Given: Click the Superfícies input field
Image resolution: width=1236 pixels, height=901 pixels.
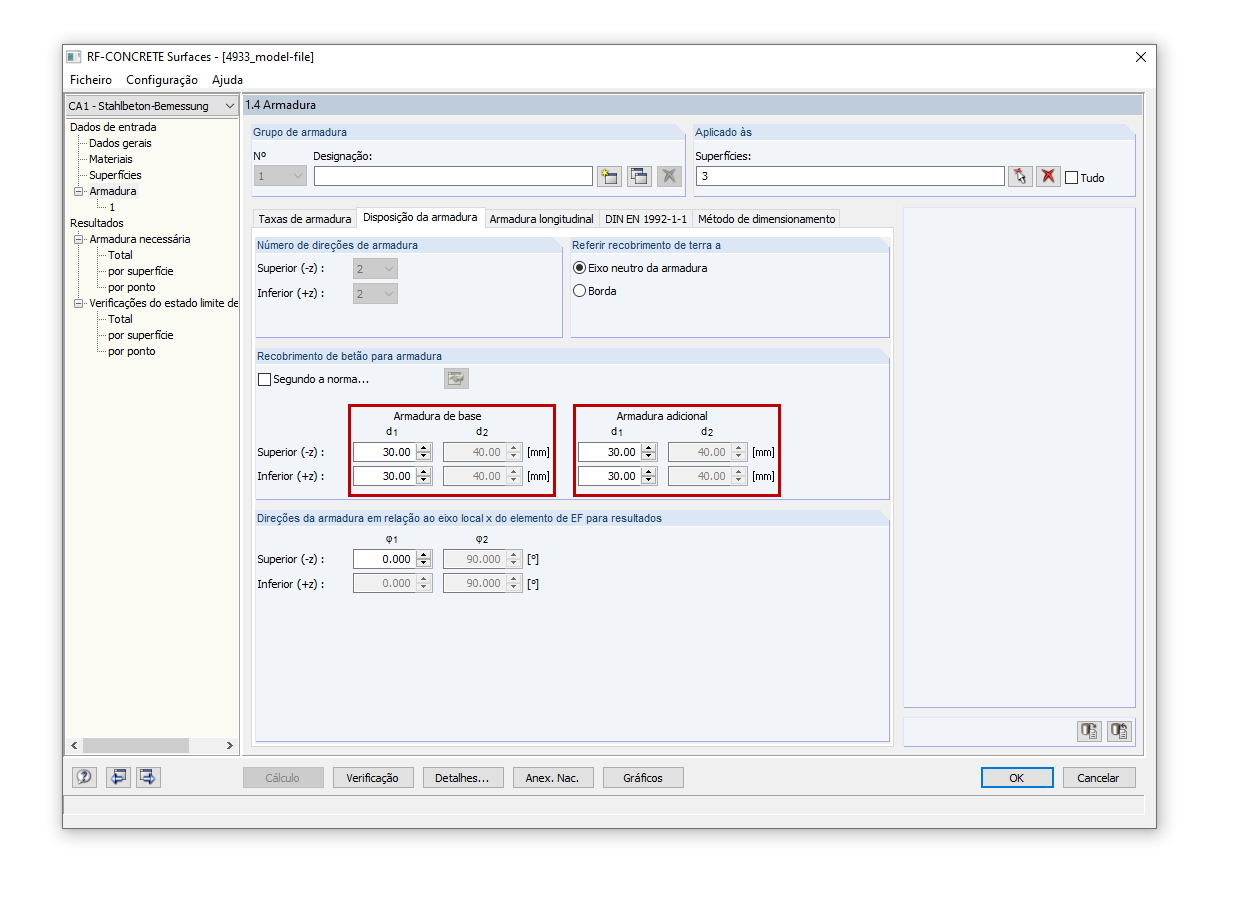Looking at the screenshot, I should 850,176.
